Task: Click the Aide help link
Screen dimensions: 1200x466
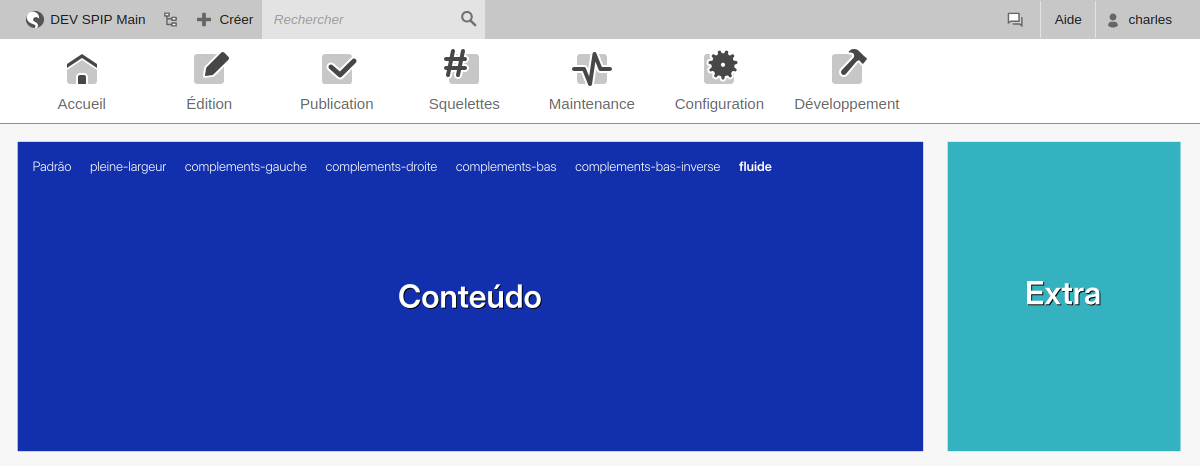Action: [x=1068, y=19]
